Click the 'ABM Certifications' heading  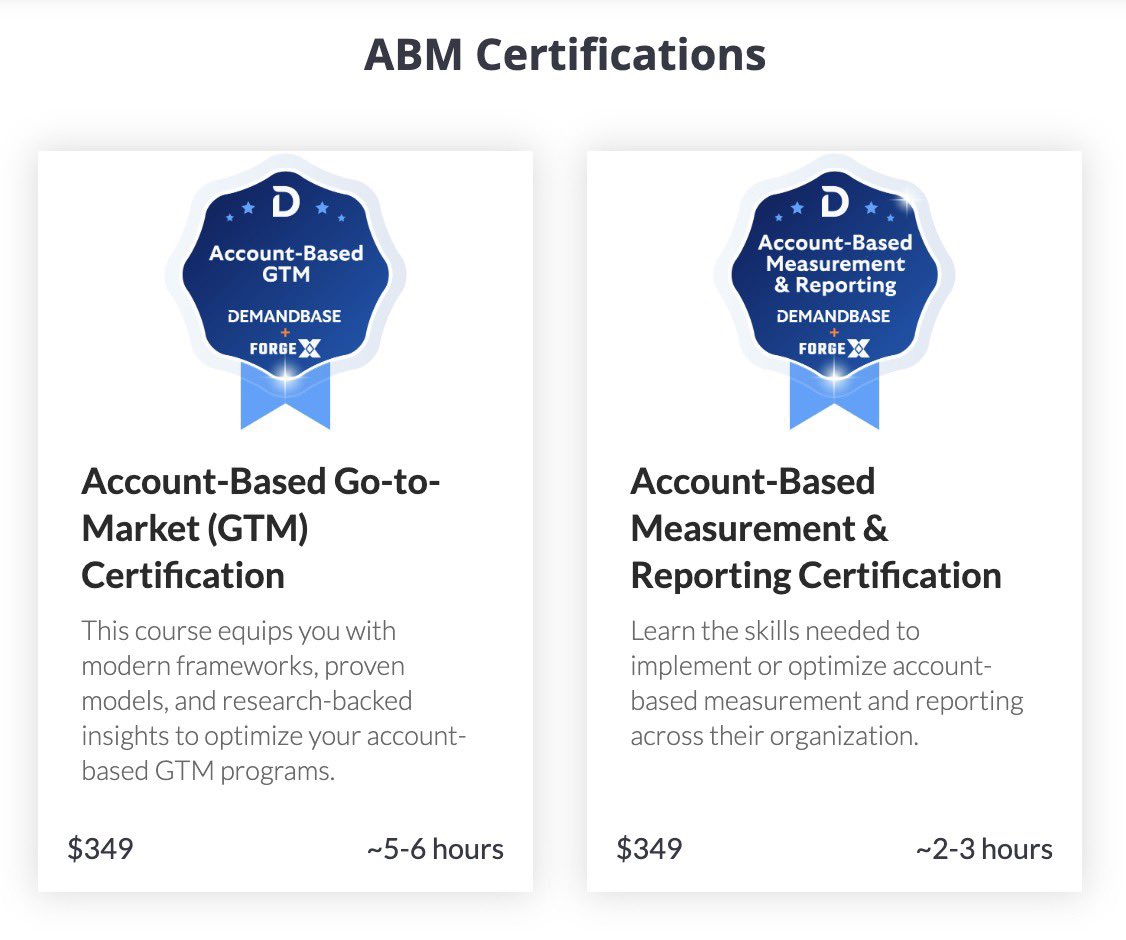coord(565,55)
